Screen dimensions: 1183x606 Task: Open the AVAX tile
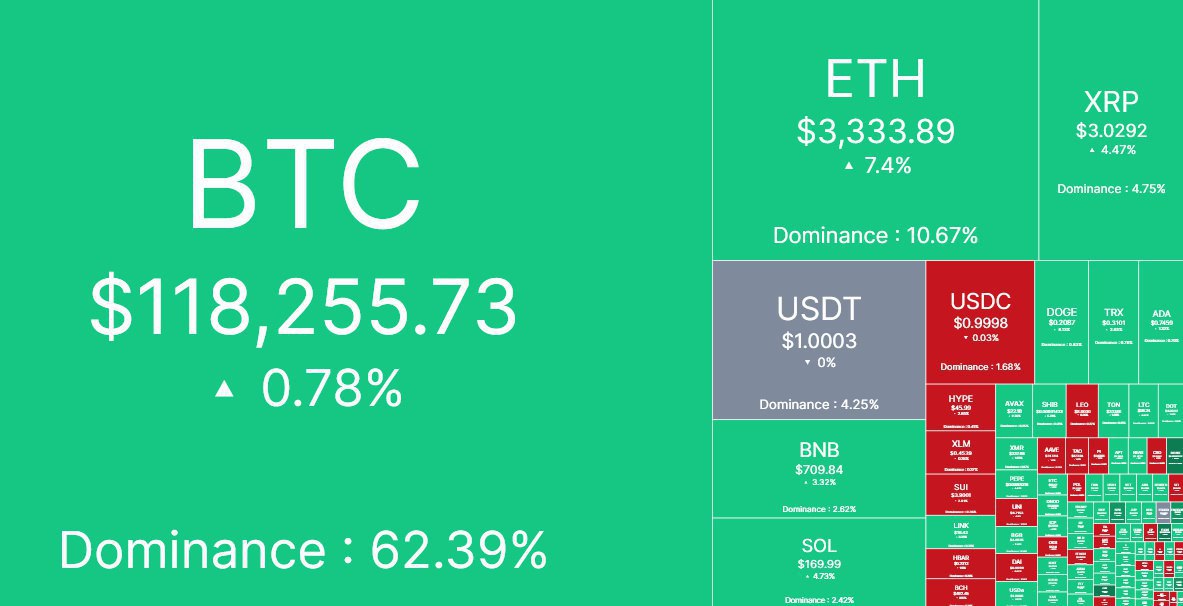click(1015, 411)
